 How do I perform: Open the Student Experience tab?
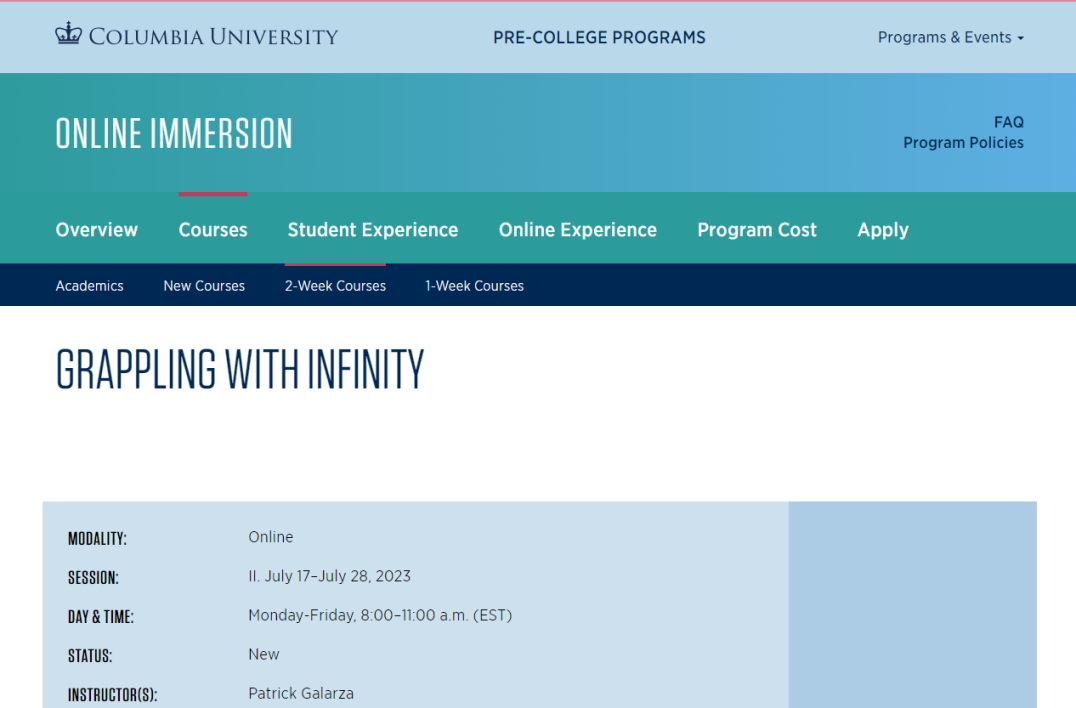(373, 230)
